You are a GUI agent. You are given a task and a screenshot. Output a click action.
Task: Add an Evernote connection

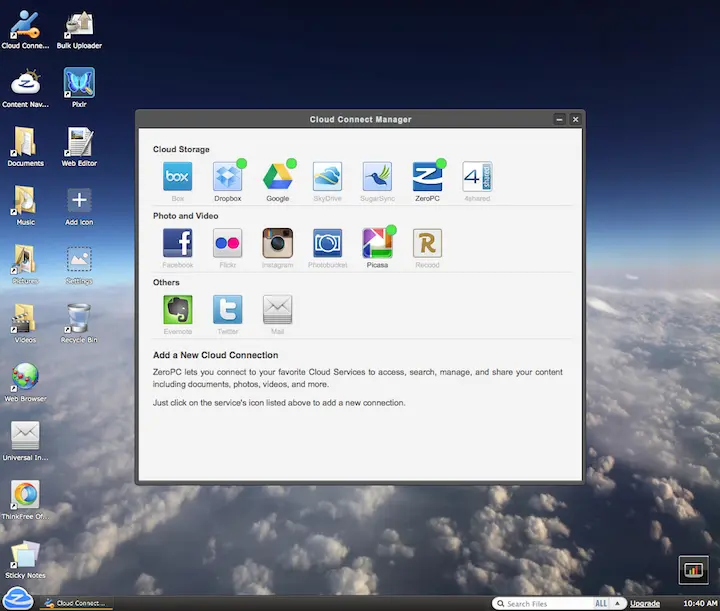point(178,309)
